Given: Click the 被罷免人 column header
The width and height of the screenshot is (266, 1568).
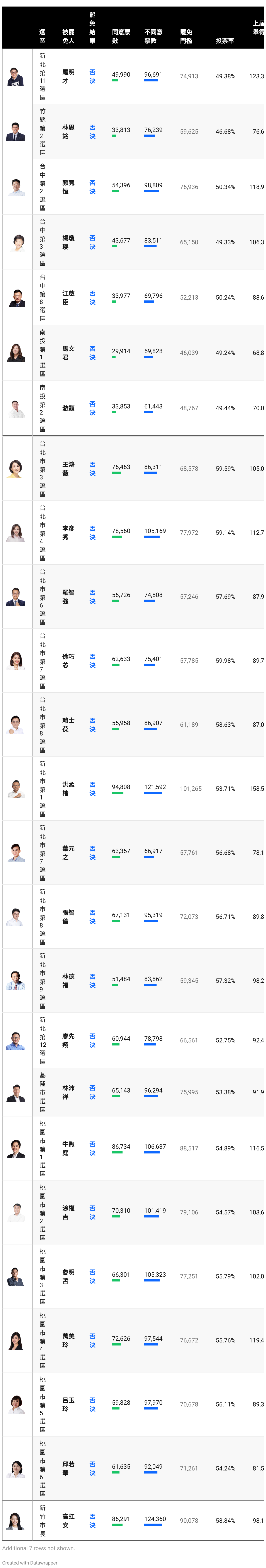Looking at the screenshot, I should click(x=68, y=37).
